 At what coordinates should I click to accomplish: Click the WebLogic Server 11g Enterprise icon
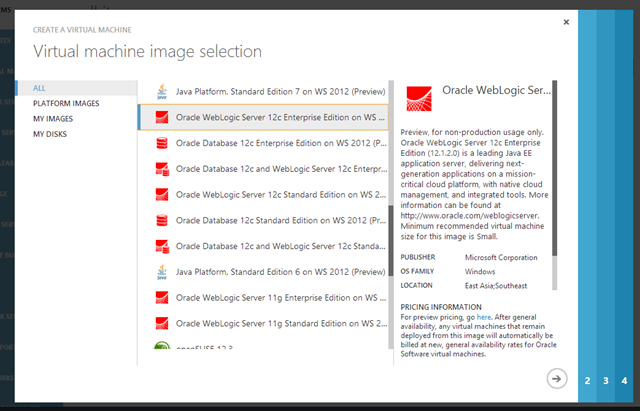coord(162,298)
